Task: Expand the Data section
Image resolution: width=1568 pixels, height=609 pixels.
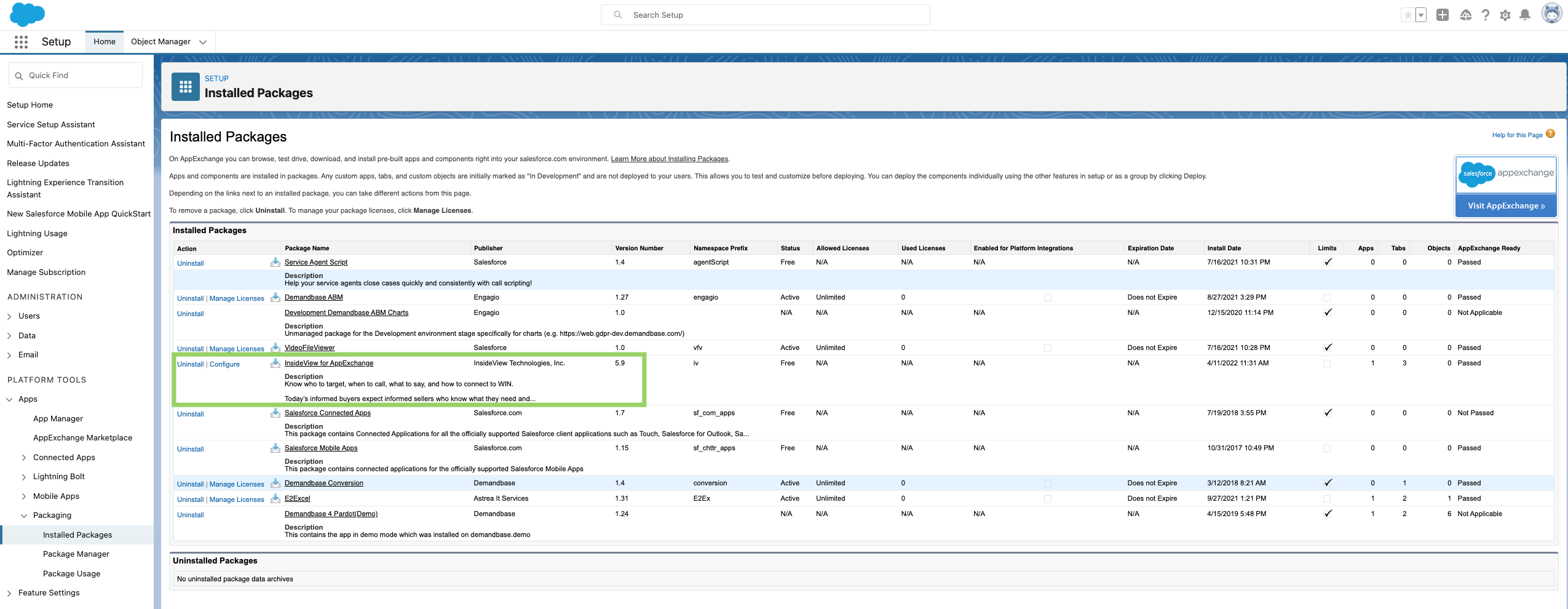Action: coord(9,336)
